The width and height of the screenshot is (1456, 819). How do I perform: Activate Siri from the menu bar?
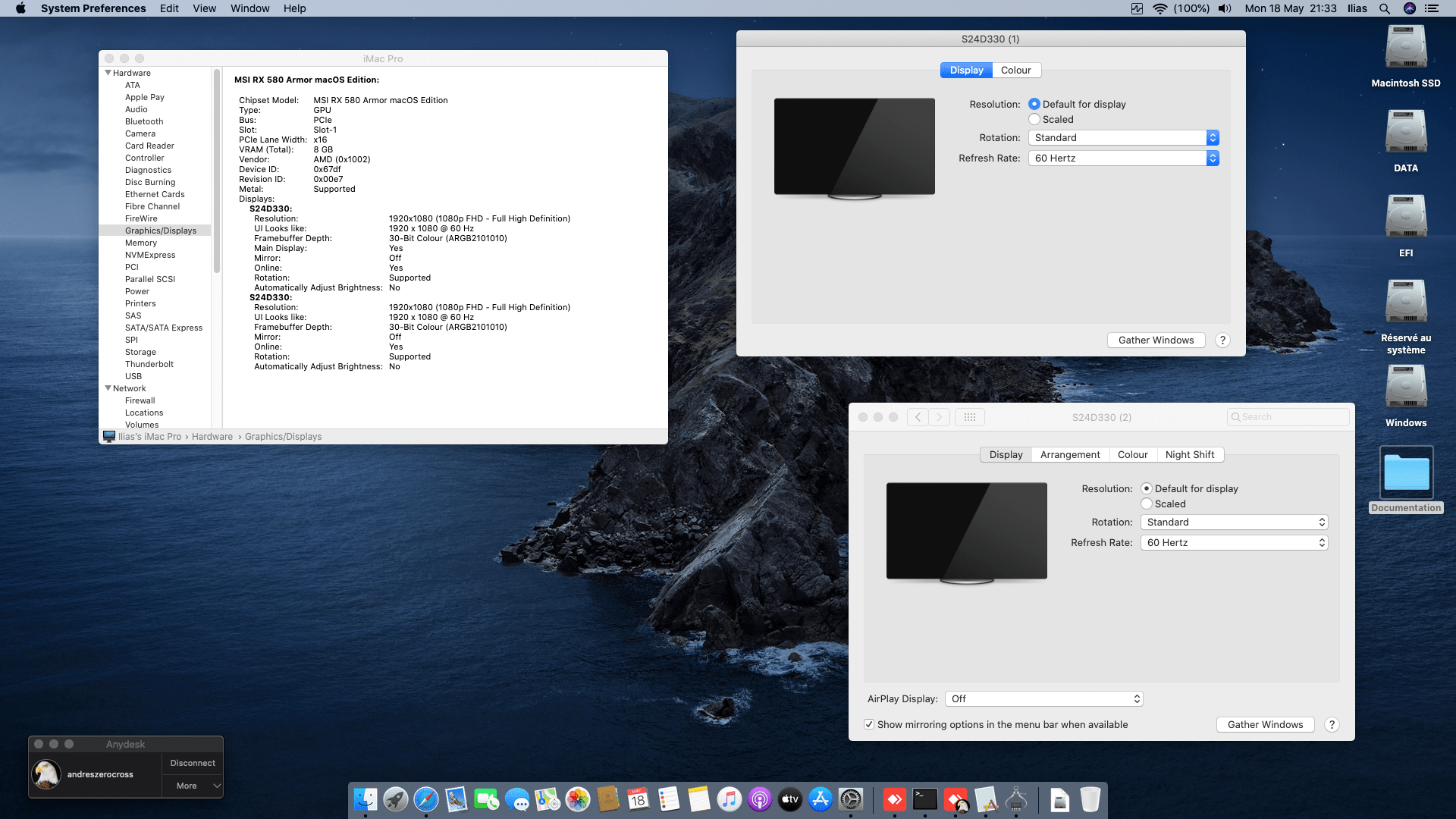pyautogui.click(x=1410, y=8)
